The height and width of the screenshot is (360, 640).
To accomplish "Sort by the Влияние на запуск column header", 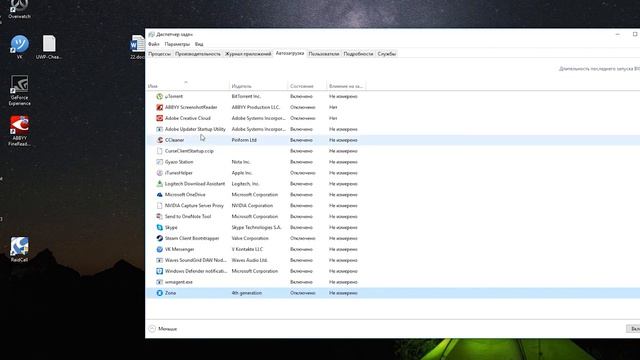I will click(346, 86).
